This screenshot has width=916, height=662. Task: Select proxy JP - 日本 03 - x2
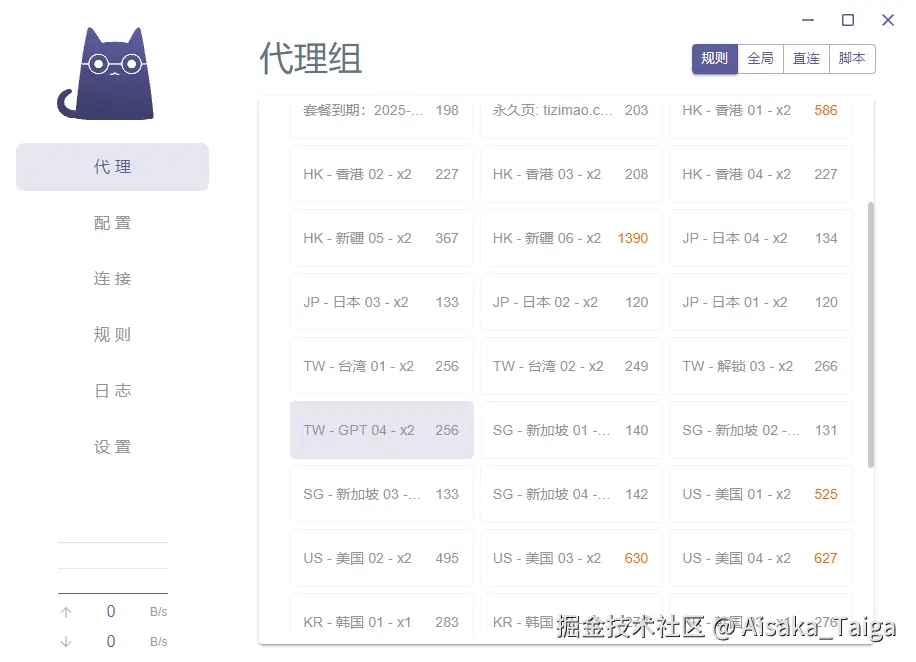click(381, 302)
